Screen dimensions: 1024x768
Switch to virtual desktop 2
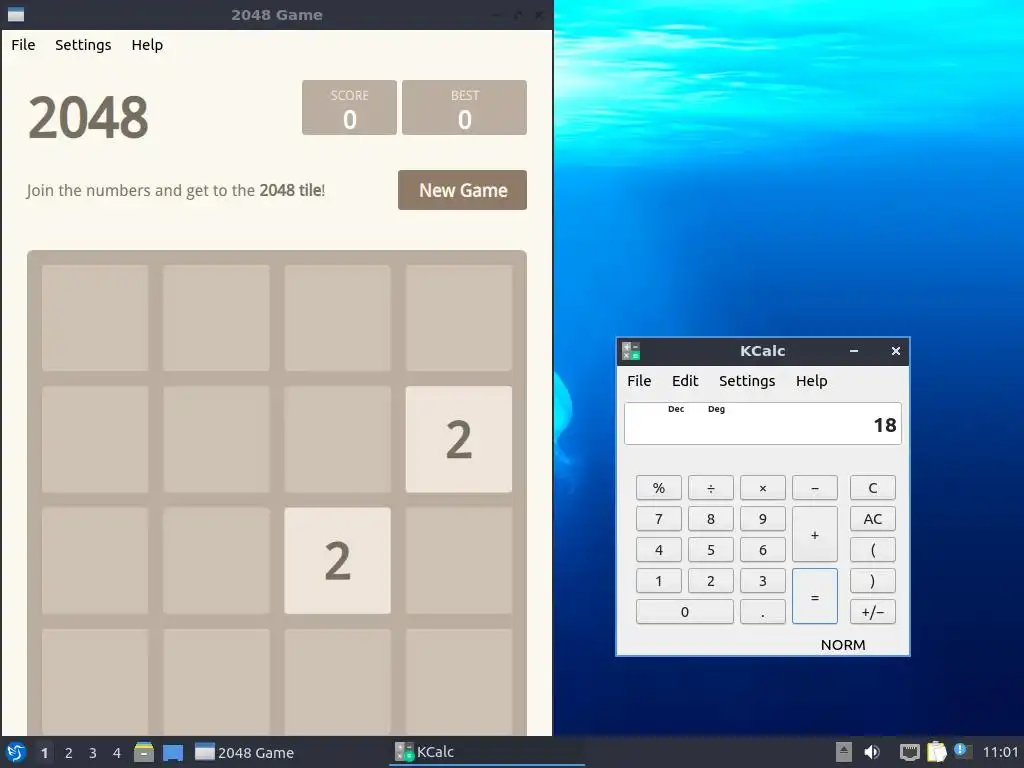[x=69, y=753]
